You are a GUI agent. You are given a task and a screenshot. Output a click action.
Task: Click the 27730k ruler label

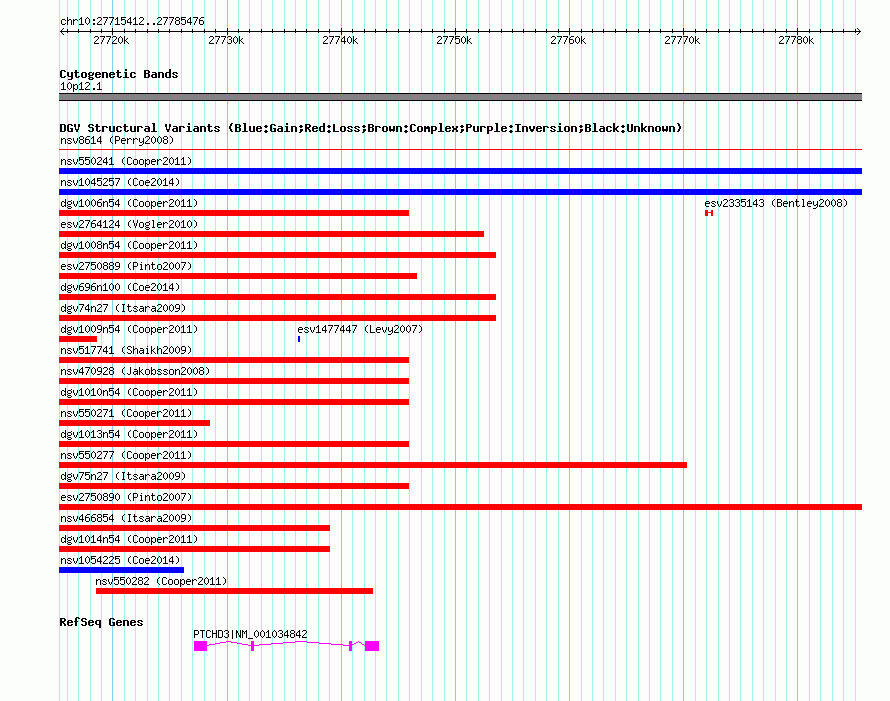point(226,40)
